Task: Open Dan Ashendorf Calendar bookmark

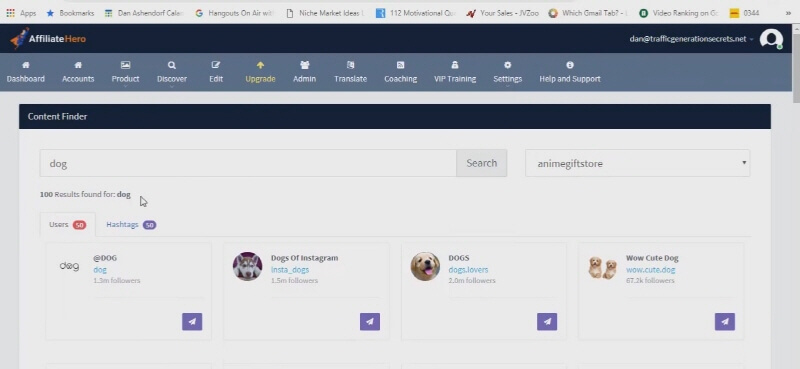Action: 144,13
